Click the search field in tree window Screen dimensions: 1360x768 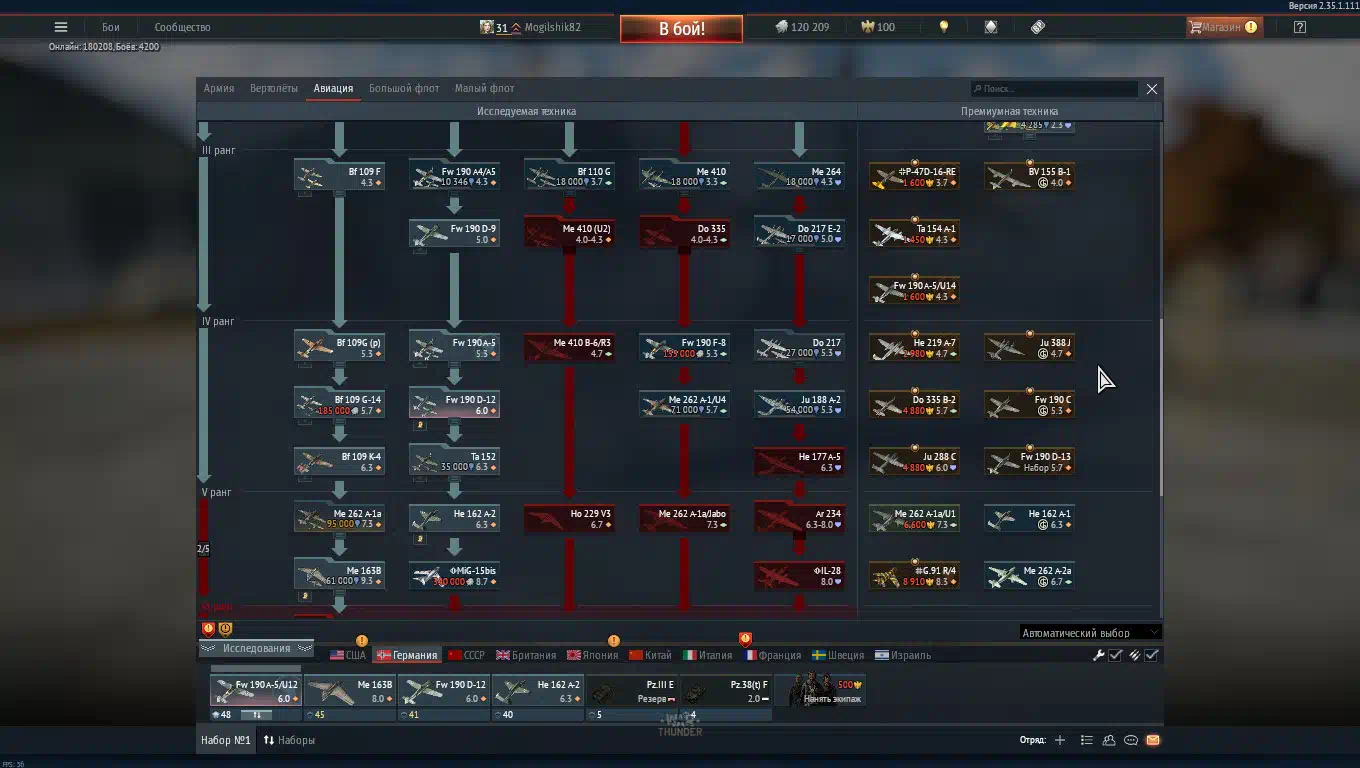tap(1054, 89)
